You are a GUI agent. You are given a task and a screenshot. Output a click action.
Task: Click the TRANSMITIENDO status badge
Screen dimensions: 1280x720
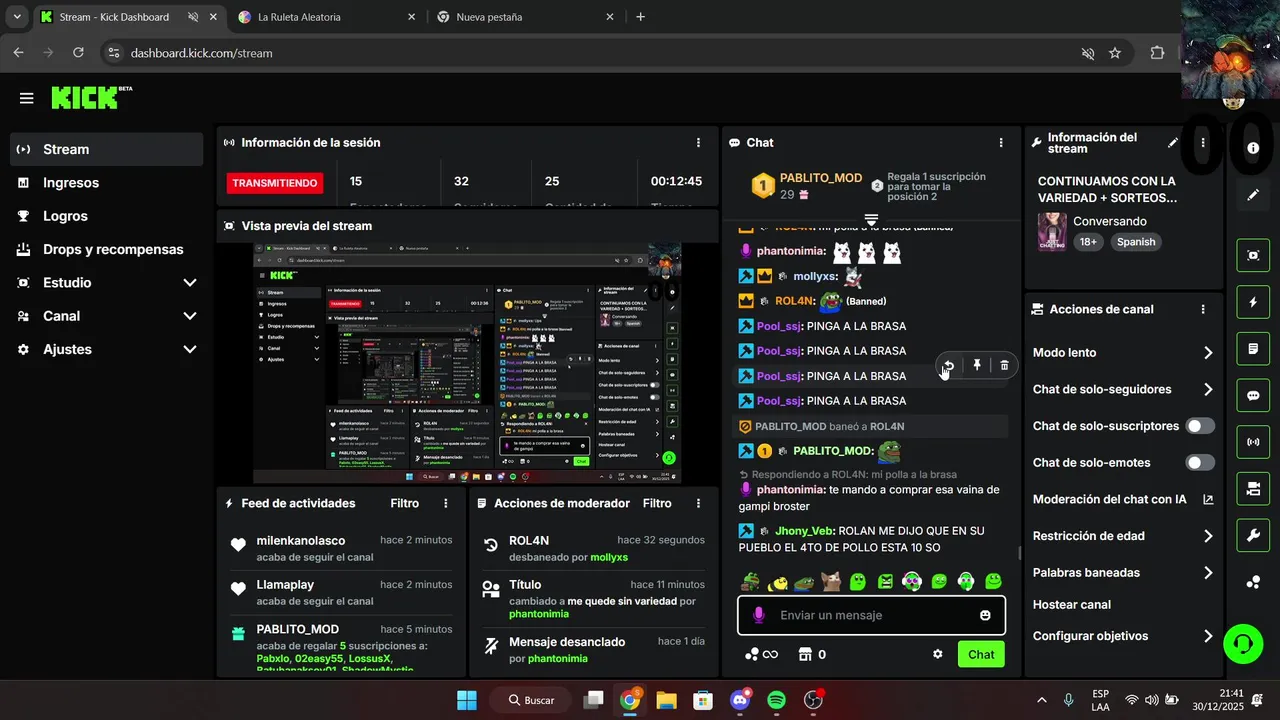pyautogui.click(x=275, y=183)
